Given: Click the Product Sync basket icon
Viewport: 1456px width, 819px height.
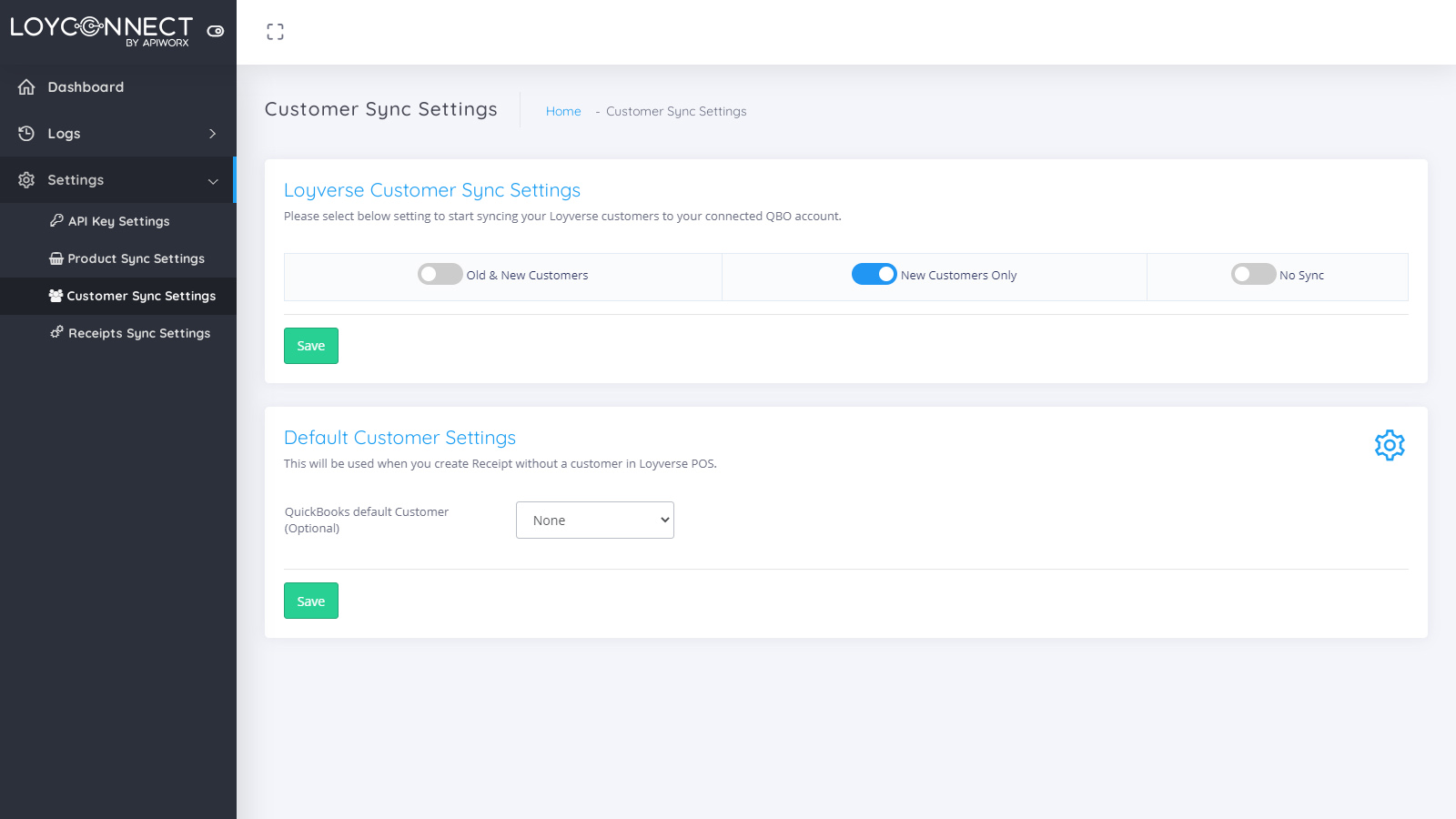Looking at the screenshot, I should (x=56, y=258).
